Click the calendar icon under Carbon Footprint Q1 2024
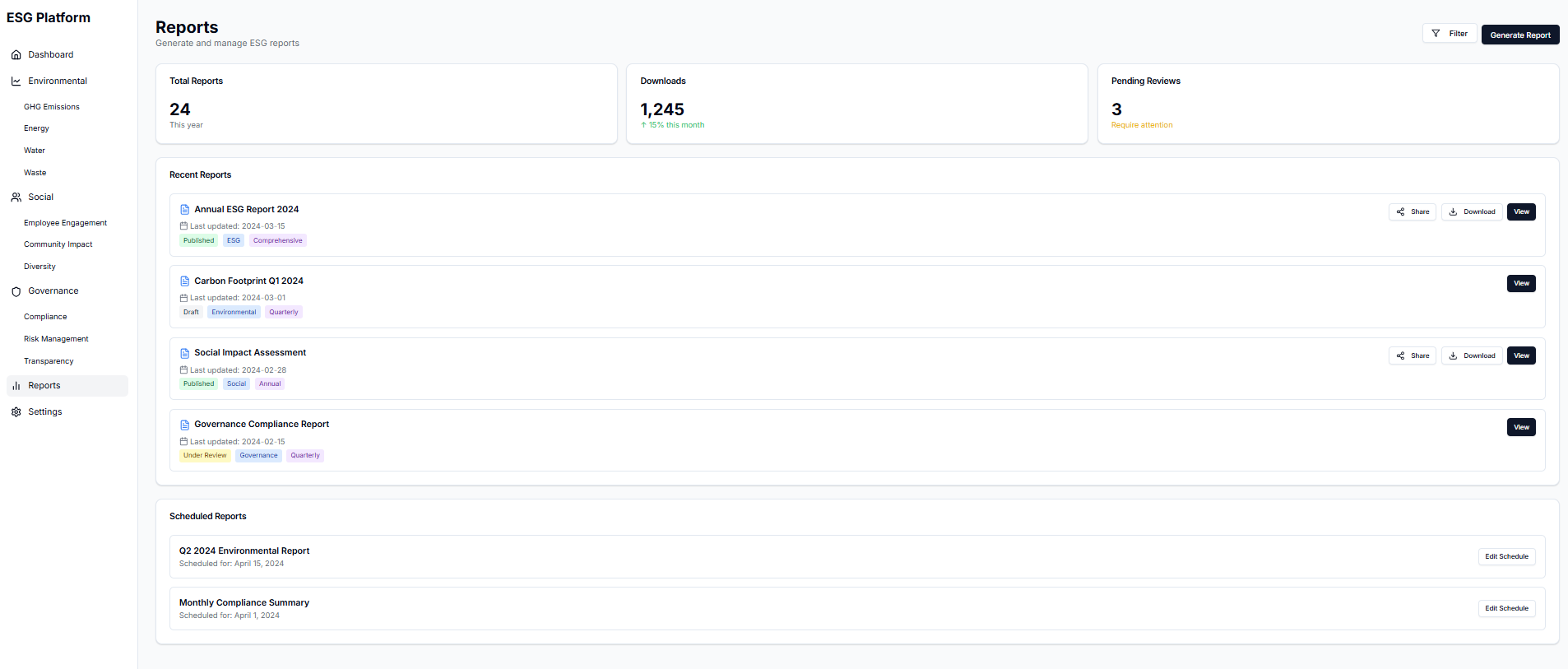Image resolution: width=1568 pixels, height=669 pixels. click(184, 297)
